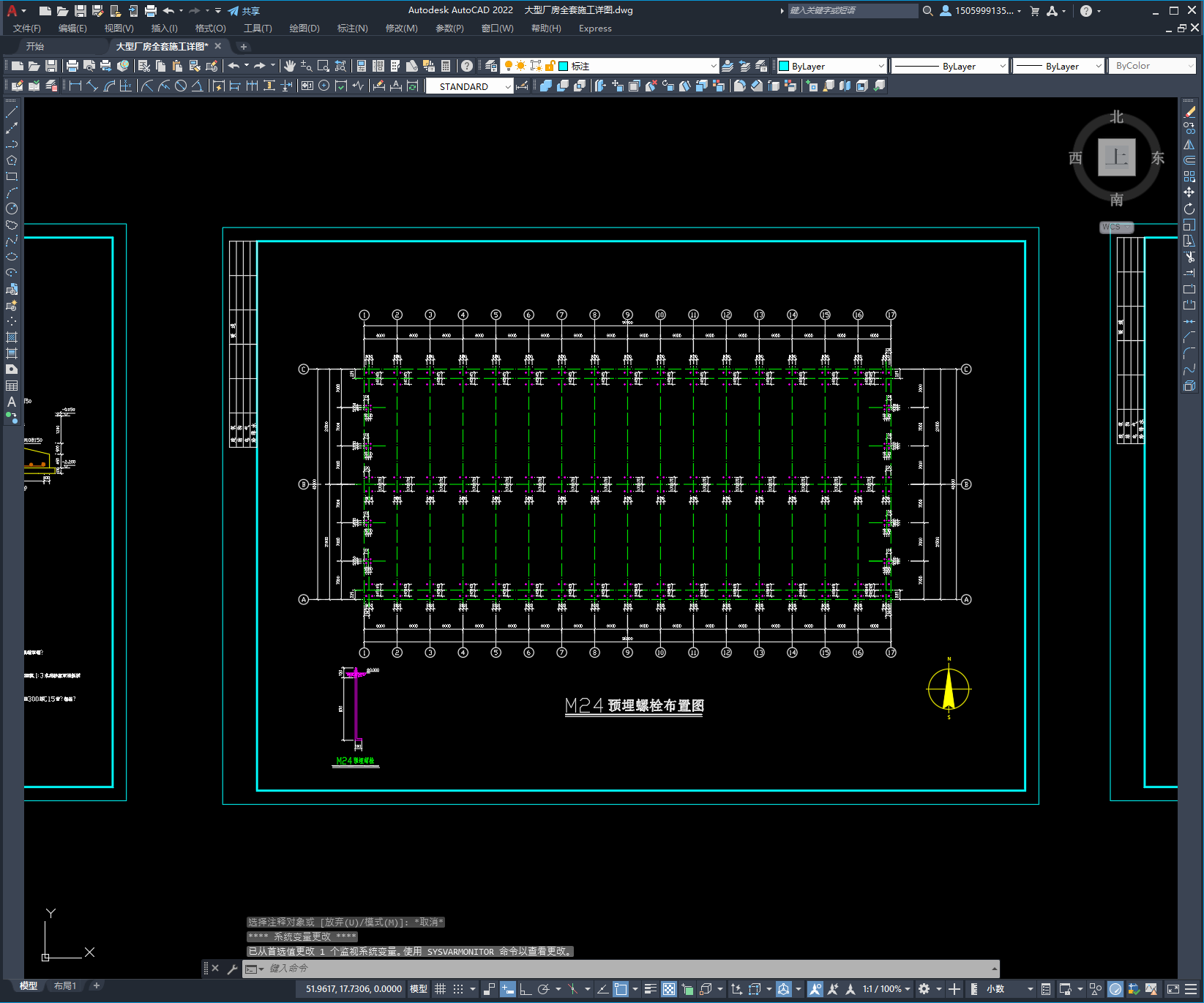Open the 小数 units dropdown

[x=1009, y=989]
